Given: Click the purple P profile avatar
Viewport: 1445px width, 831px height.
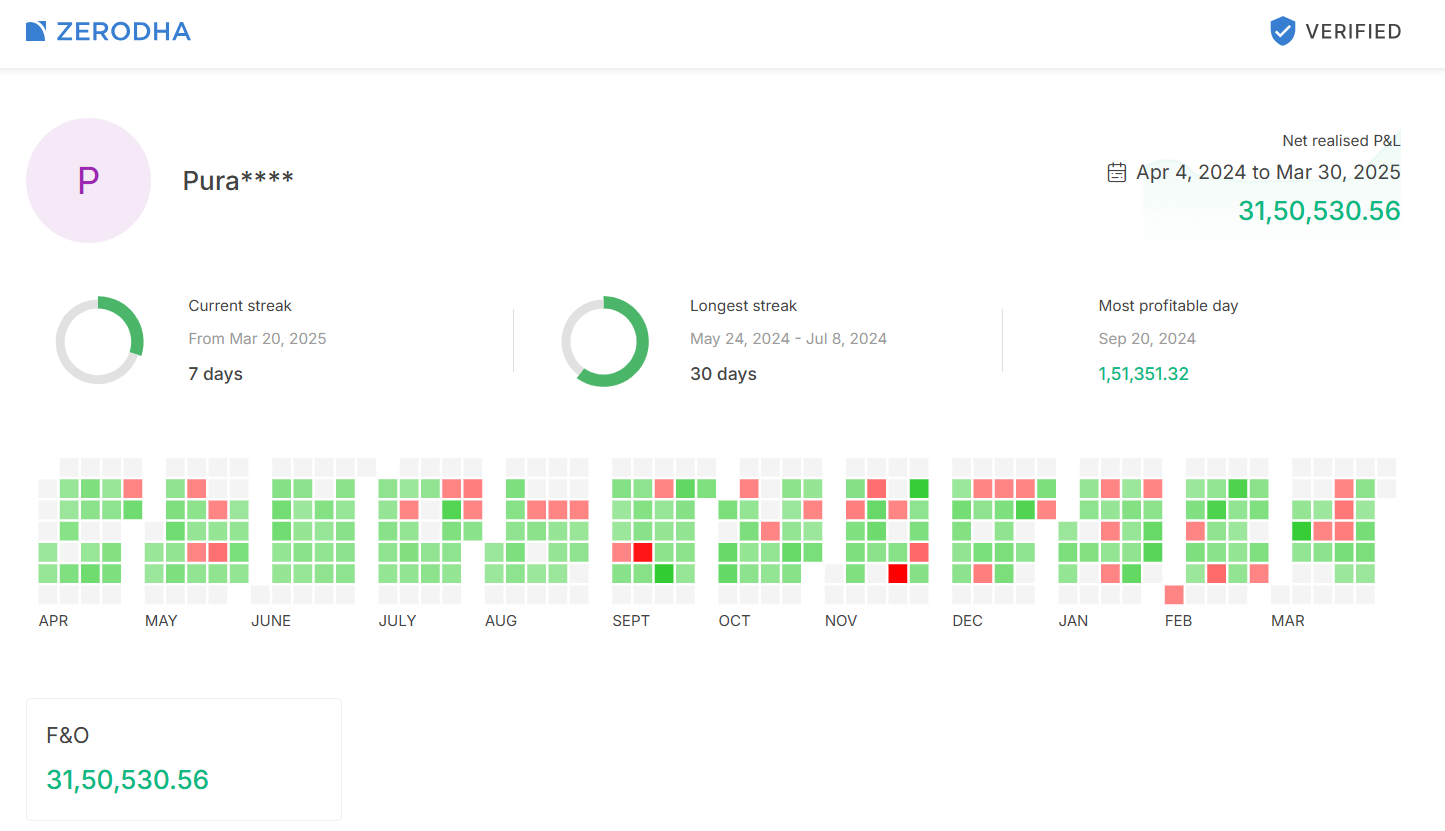Looking at the screenshot, I should [x=88, y=180].
